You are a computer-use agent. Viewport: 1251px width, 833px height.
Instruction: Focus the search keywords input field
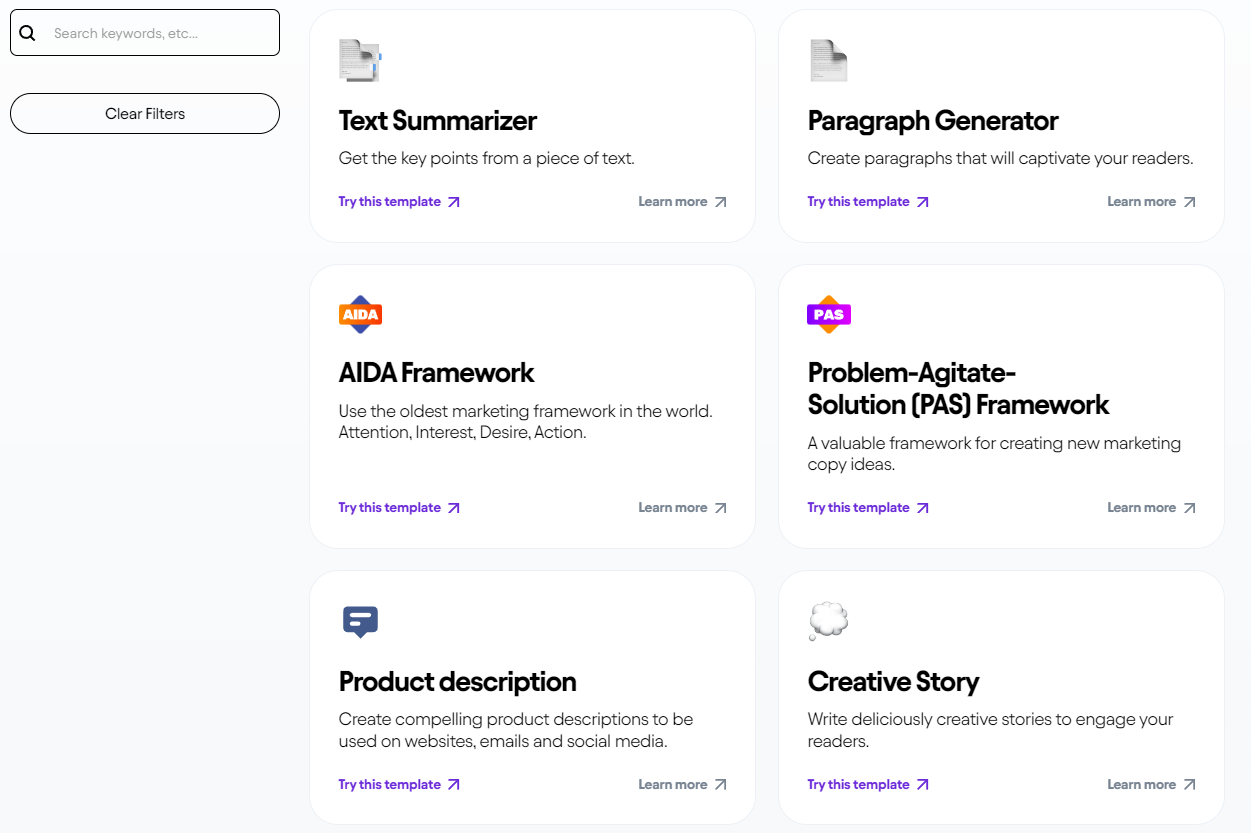tap(160, 33)
